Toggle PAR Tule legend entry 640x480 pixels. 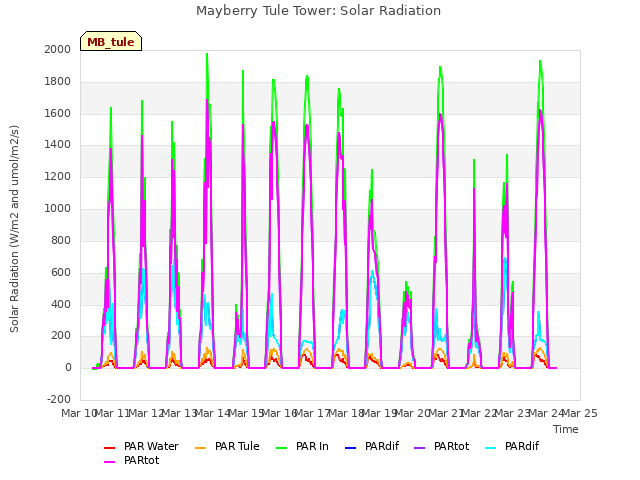click(227, 447)
